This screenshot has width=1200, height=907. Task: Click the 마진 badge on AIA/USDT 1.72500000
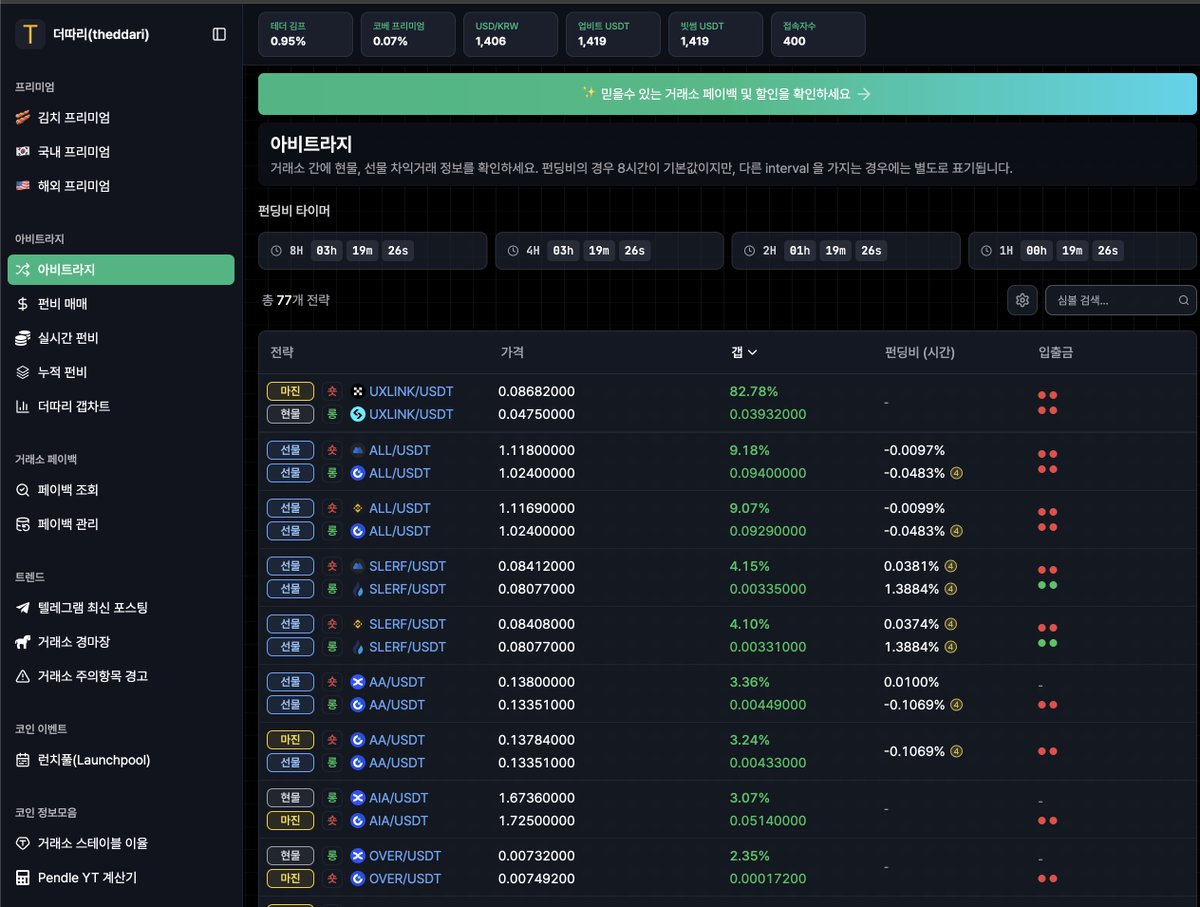(290, 821)
